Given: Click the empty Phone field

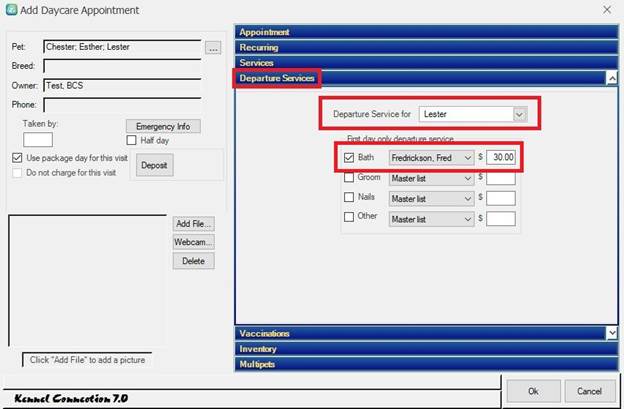Looking at the screenshot, I should point(122,105).
